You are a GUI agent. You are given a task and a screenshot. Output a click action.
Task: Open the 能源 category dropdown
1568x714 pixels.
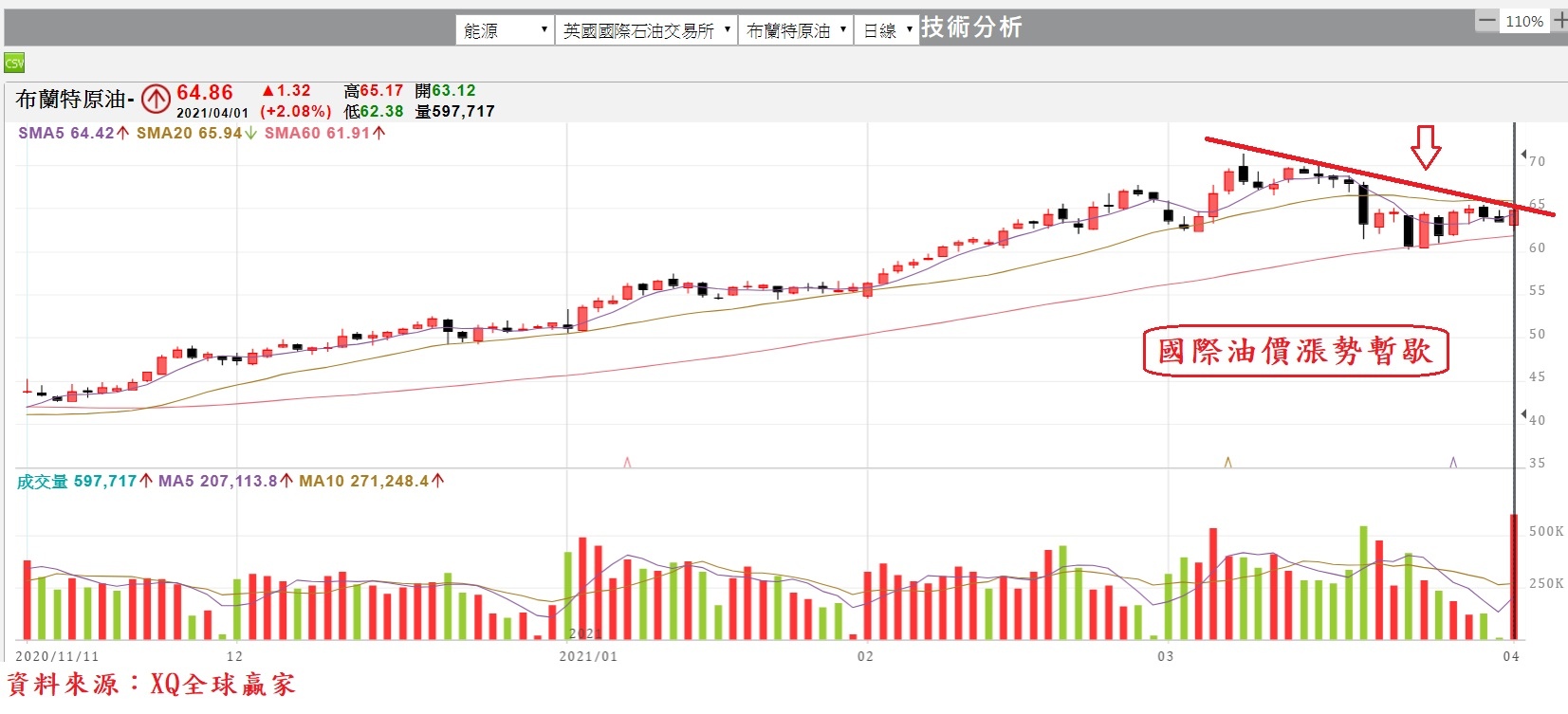pos(505,30)
